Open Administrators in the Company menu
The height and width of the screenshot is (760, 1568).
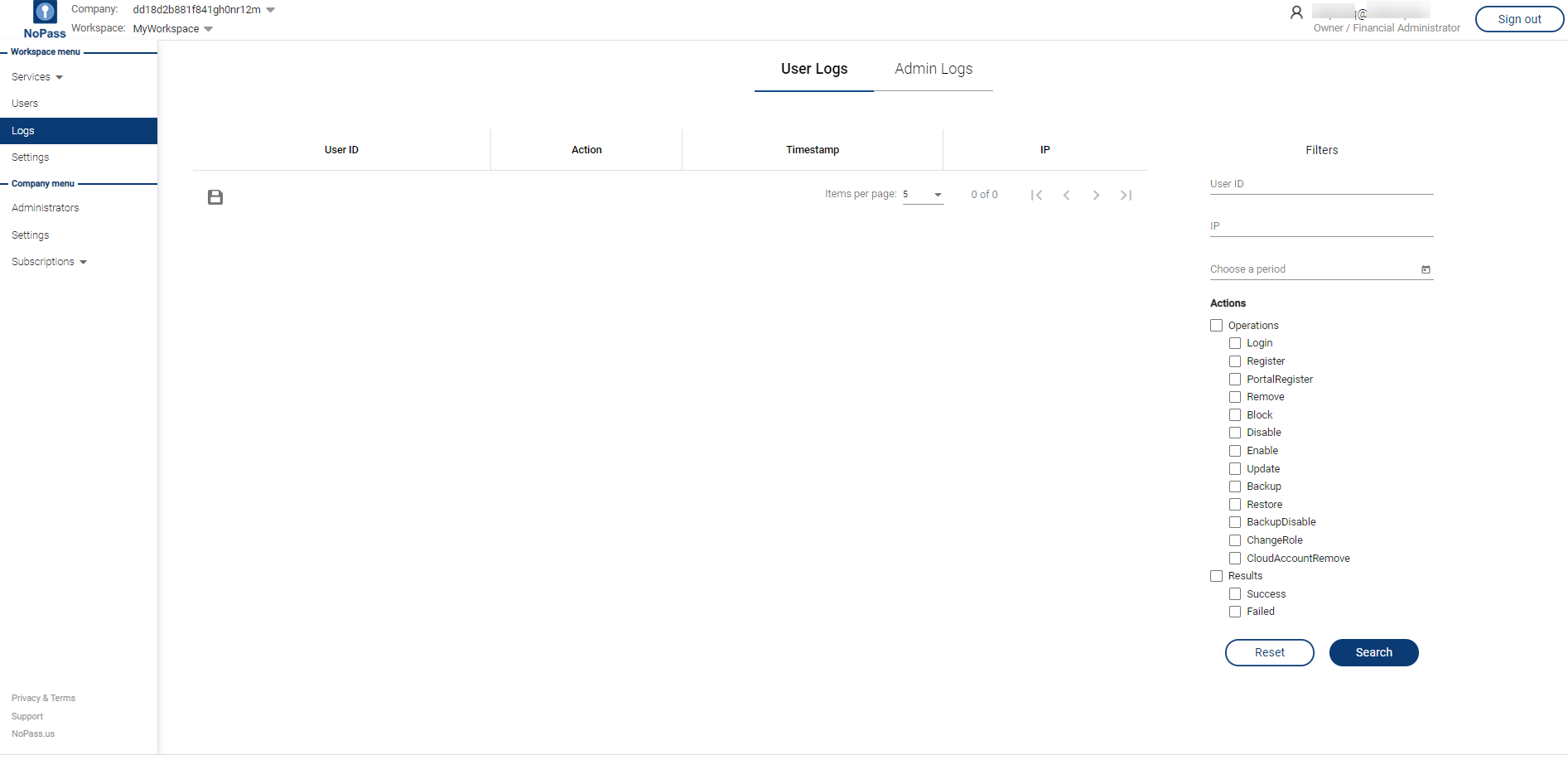click(x=46, y=208)
